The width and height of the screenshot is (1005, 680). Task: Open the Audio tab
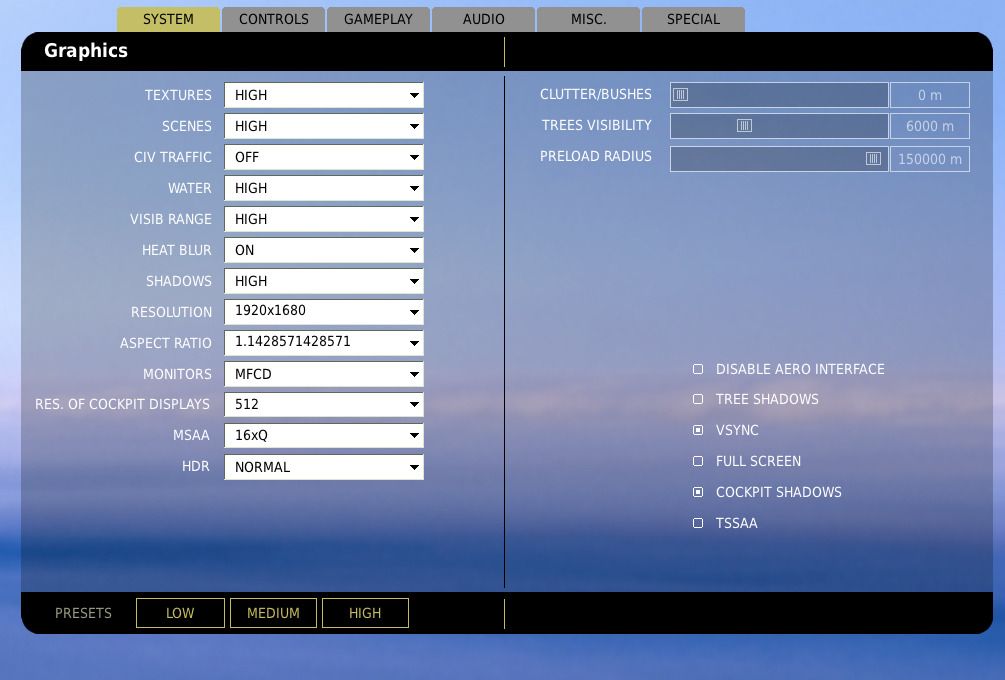click(483, 19)
